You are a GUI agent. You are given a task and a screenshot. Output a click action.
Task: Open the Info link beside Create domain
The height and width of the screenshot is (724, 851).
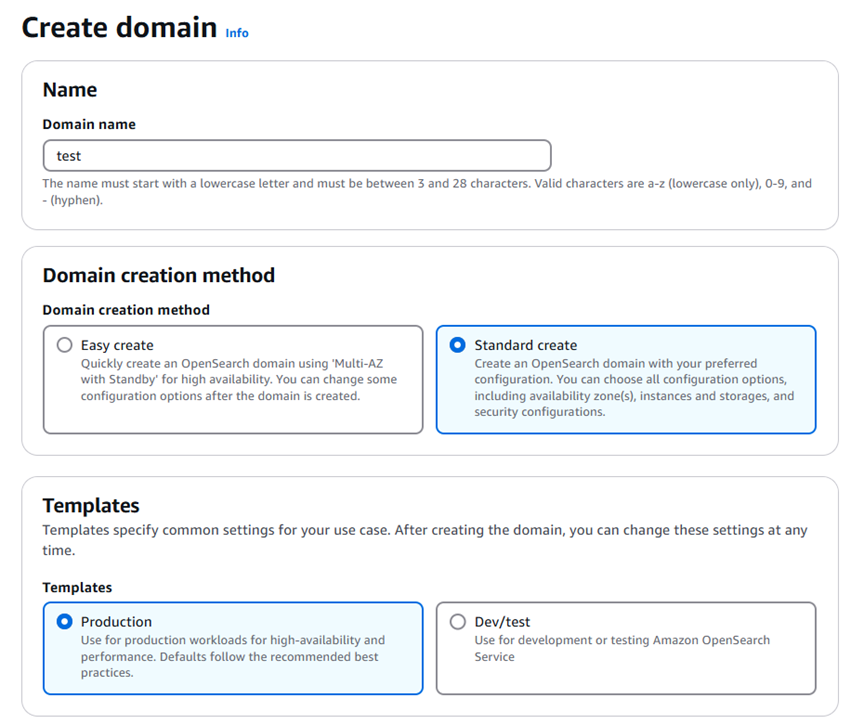coord(237,33)
